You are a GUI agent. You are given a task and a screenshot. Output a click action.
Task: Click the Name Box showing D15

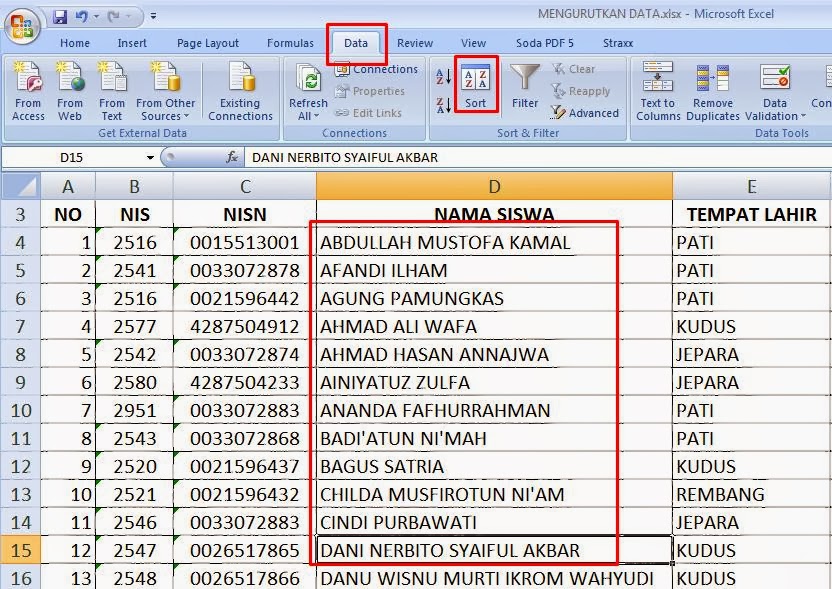point(72,158)
